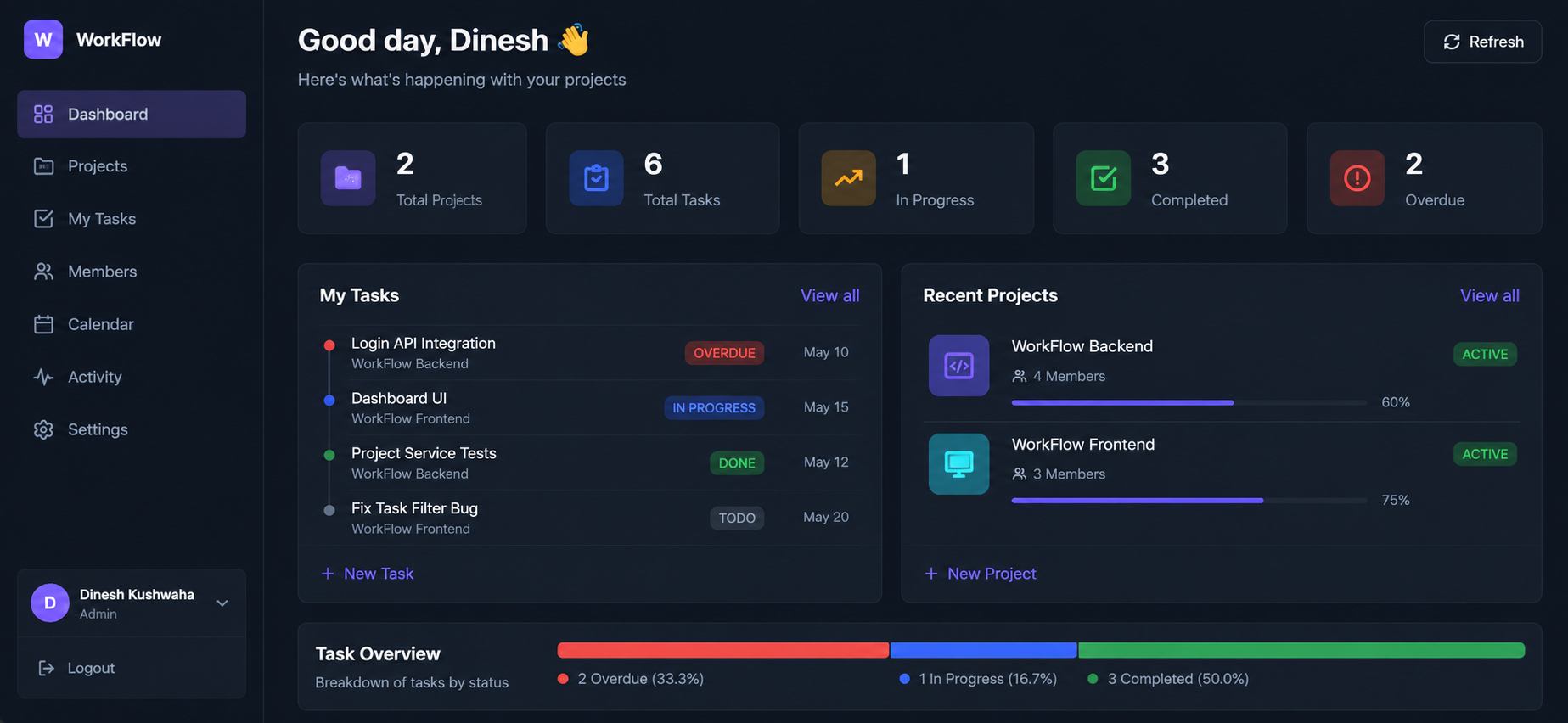The height and width of the screenshot is (723, 1568).
Task: Click the WorkFlow Frontend 75% progress bar
Action: click(x=1189, y=501)
